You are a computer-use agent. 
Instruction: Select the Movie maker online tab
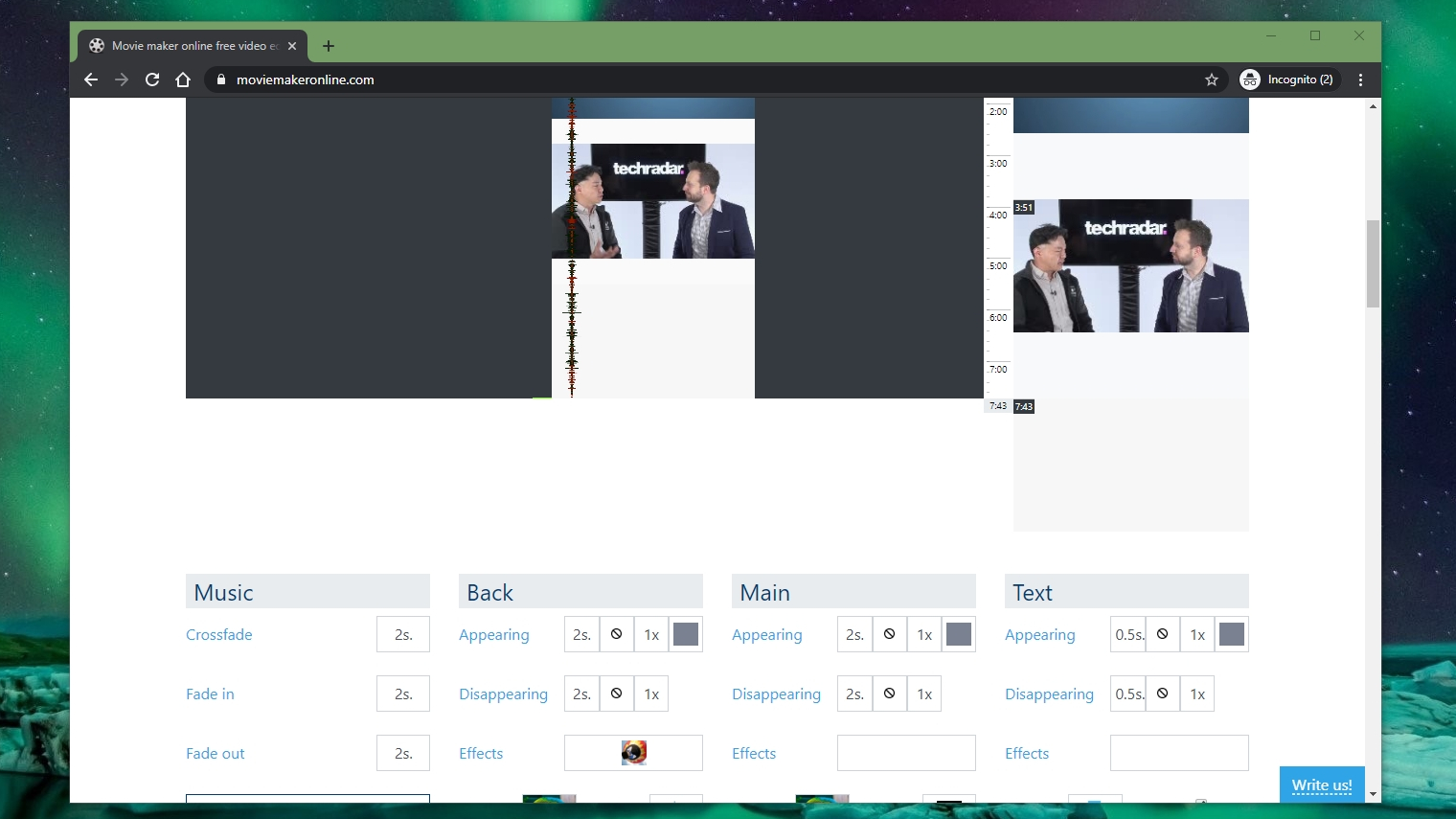click(x=193, y=46)
